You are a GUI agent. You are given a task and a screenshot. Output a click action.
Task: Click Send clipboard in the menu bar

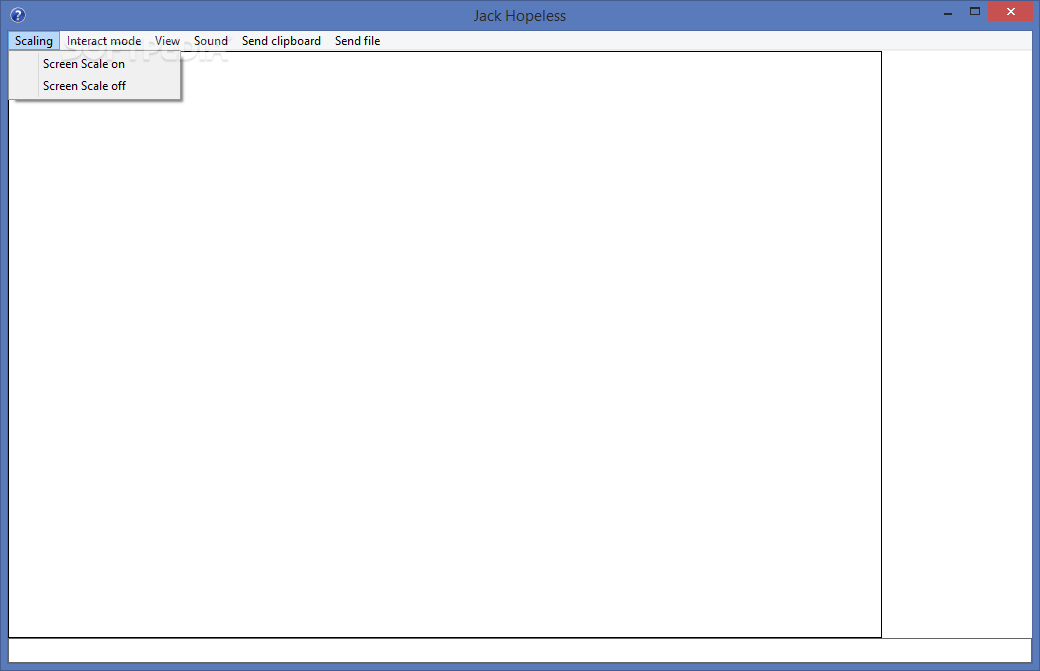tap(281, 40)
